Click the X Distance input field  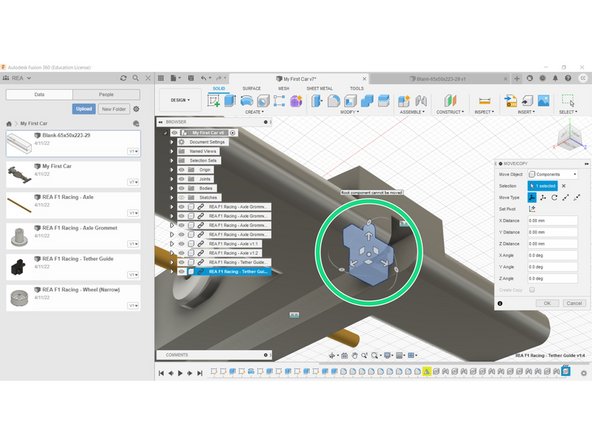point(553,220)
